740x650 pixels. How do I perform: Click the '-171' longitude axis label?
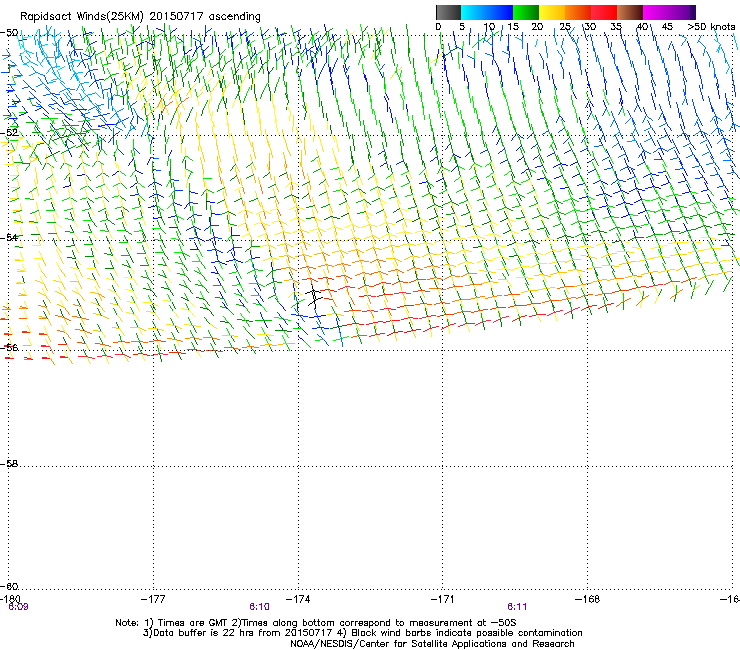(443, 599)
